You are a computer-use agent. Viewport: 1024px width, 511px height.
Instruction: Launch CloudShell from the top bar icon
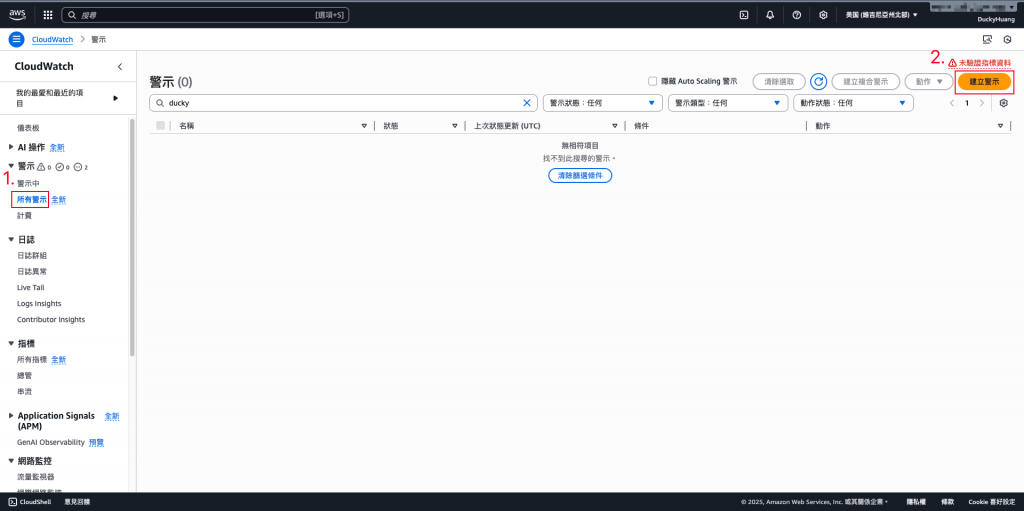coord(743,14)
